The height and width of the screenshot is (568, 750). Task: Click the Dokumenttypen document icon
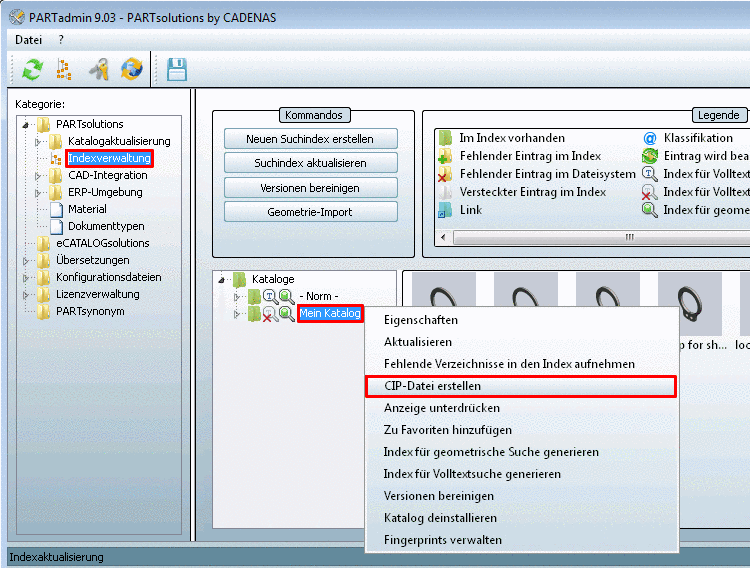pos(56,226)
